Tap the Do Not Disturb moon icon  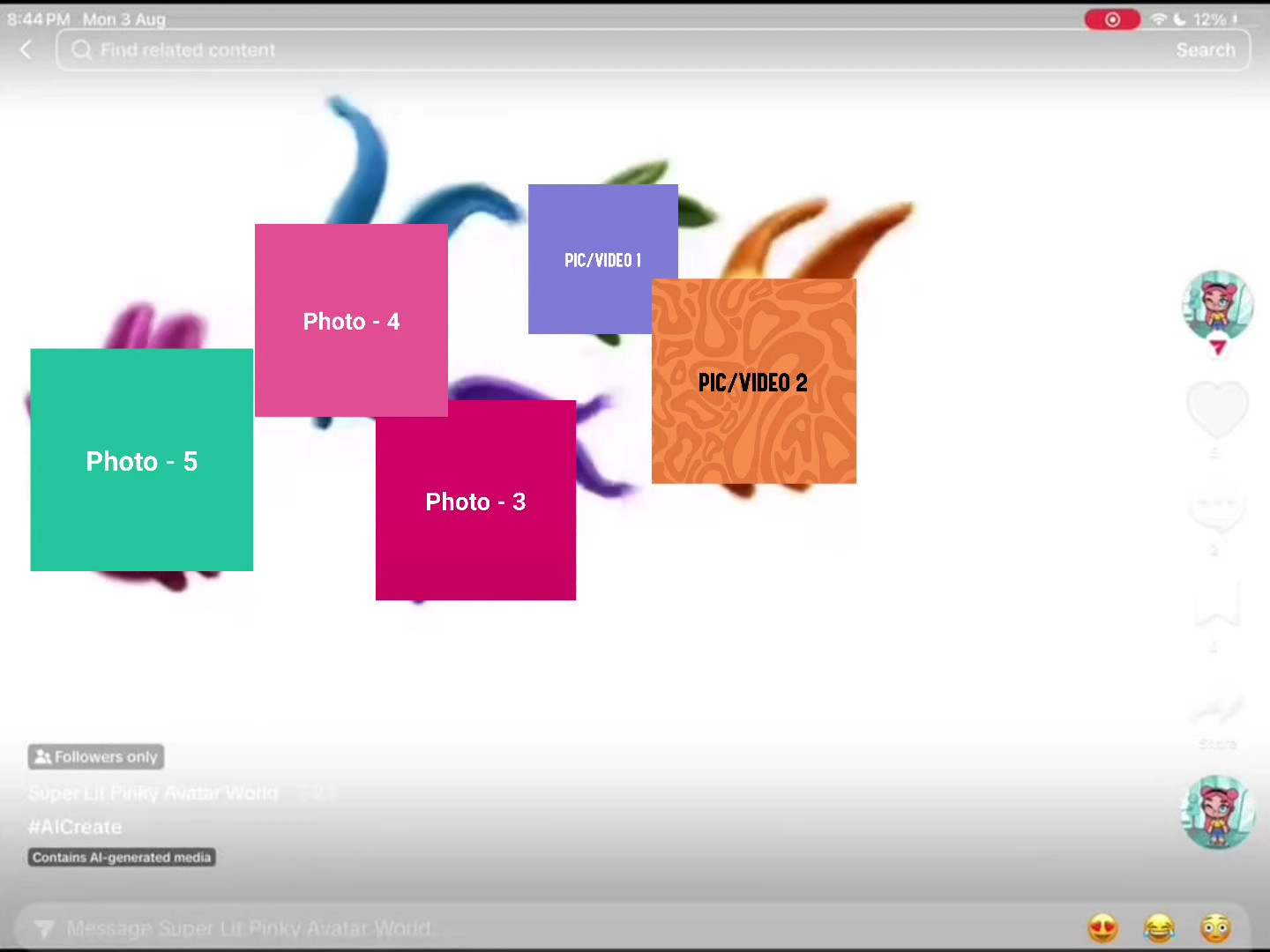click(x=1179, y=19)
